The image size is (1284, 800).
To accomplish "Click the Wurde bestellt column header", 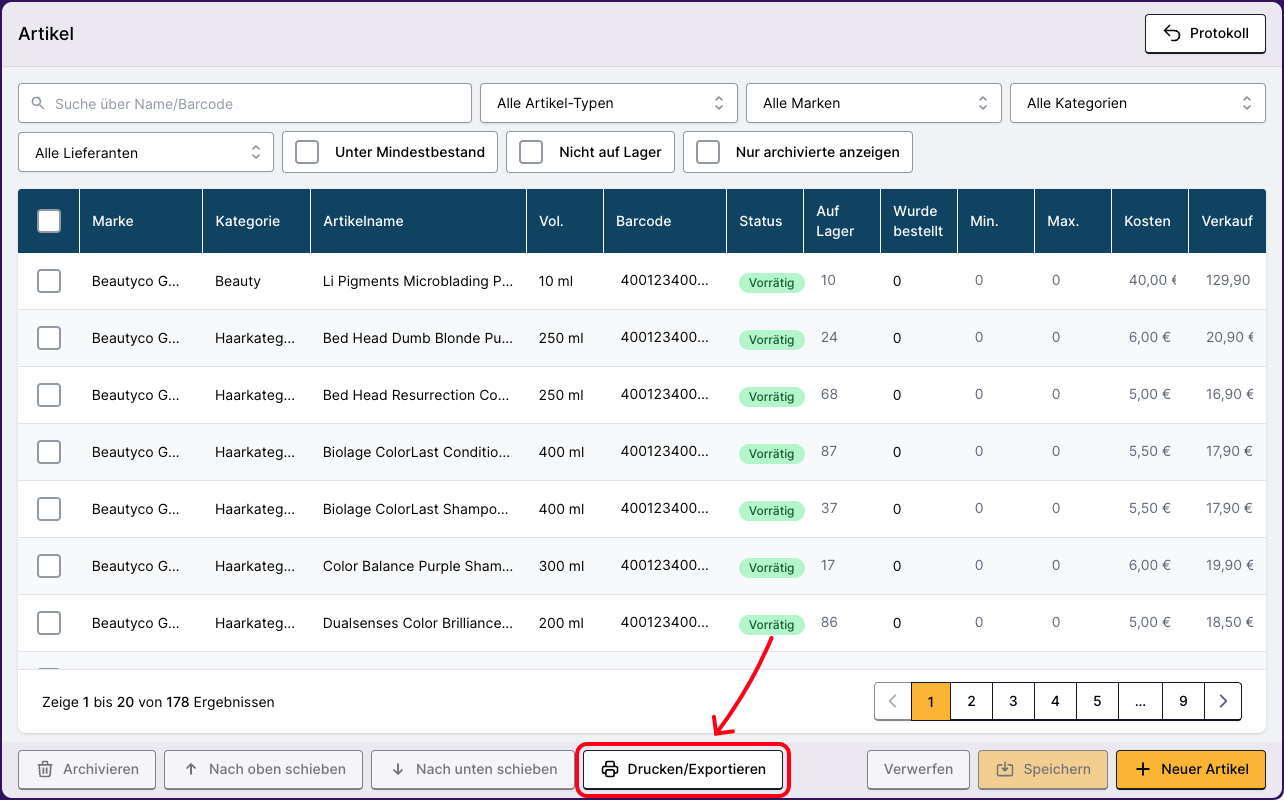I will [x=918, y=221].
